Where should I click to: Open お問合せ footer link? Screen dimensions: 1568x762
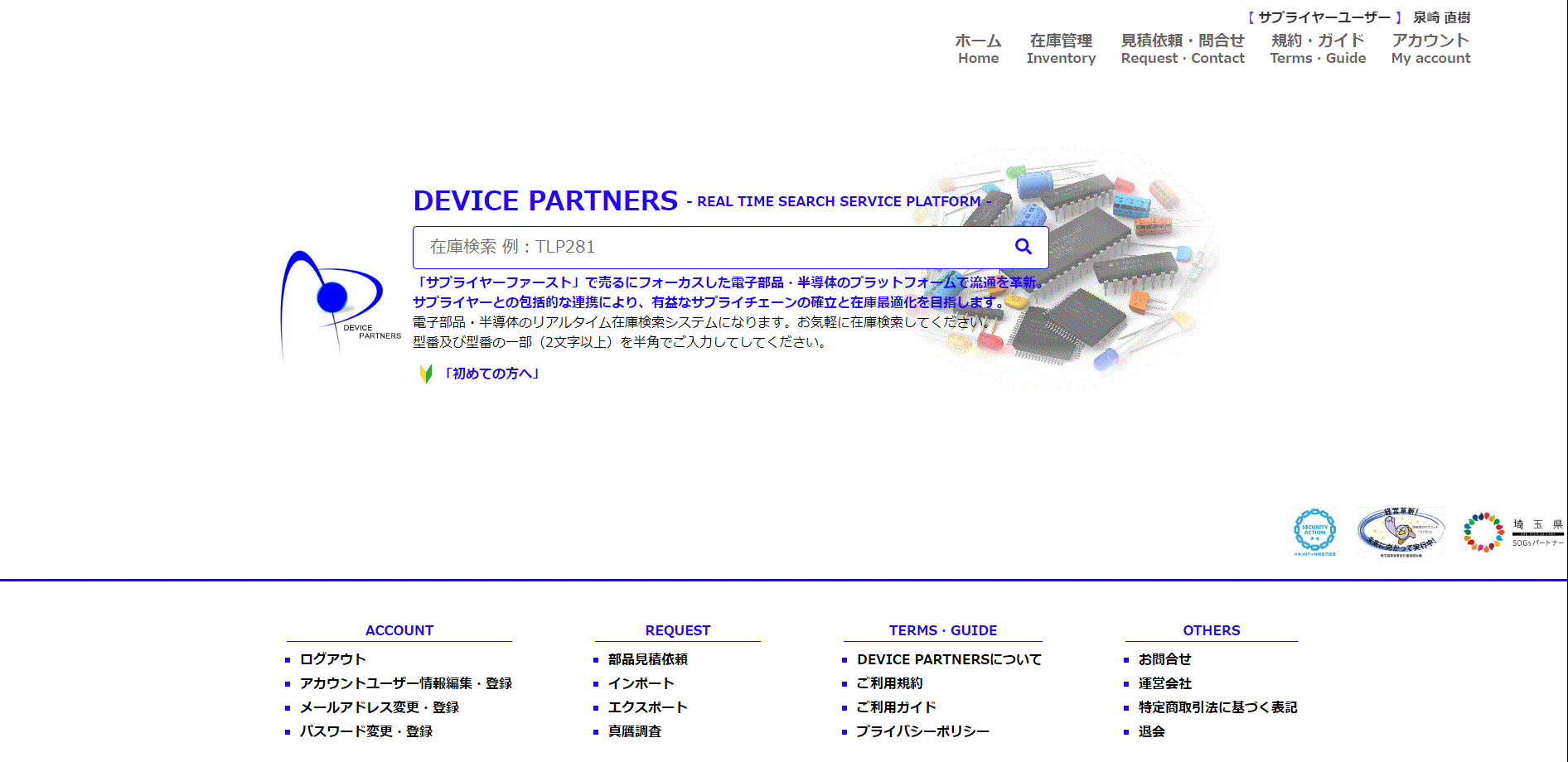pos(1165,659)
